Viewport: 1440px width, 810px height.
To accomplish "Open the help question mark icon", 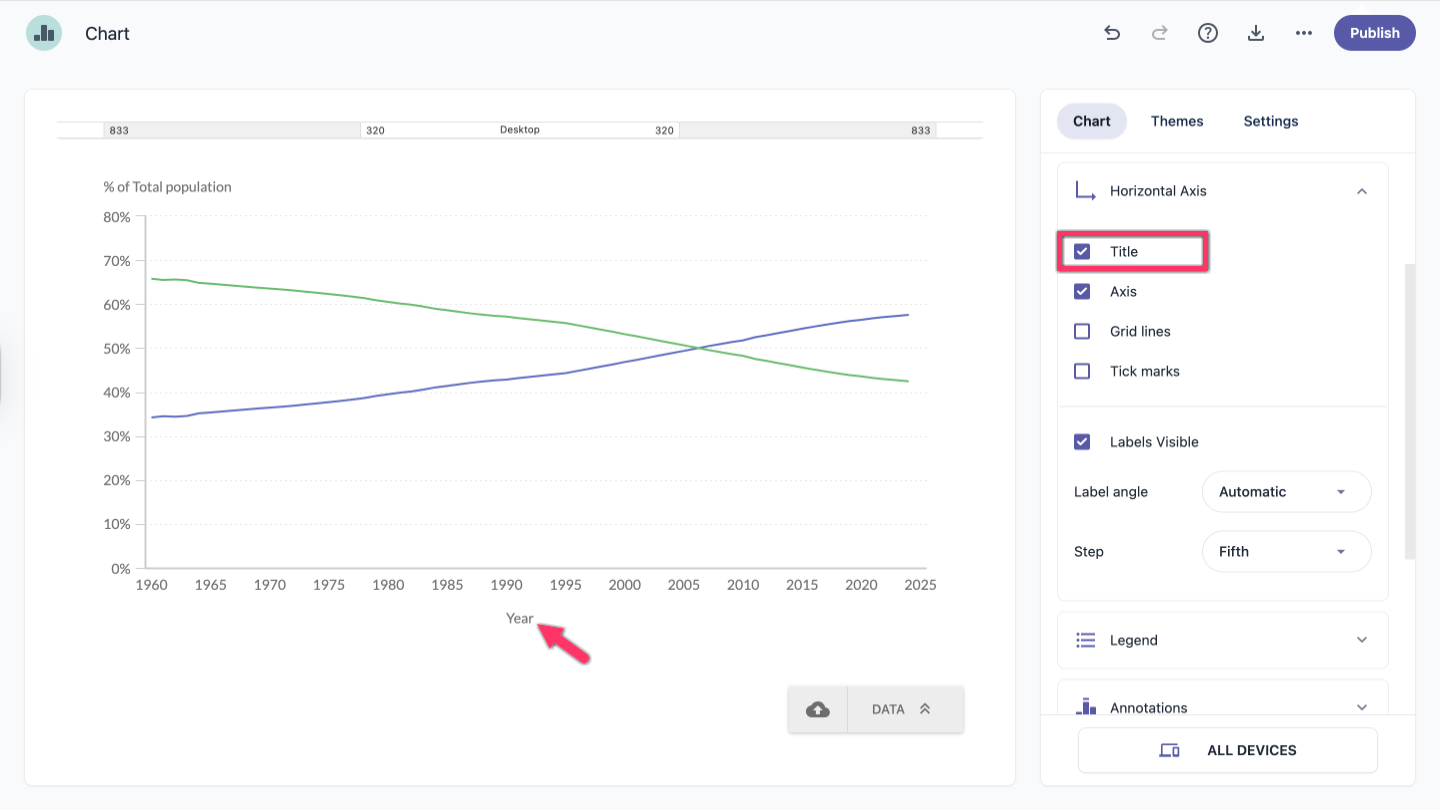I will [1208, 33].
